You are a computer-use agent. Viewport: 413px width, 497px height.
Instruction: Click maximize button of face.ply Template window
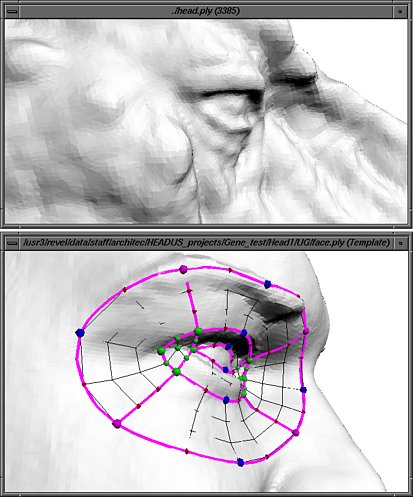tap(400, 243)
